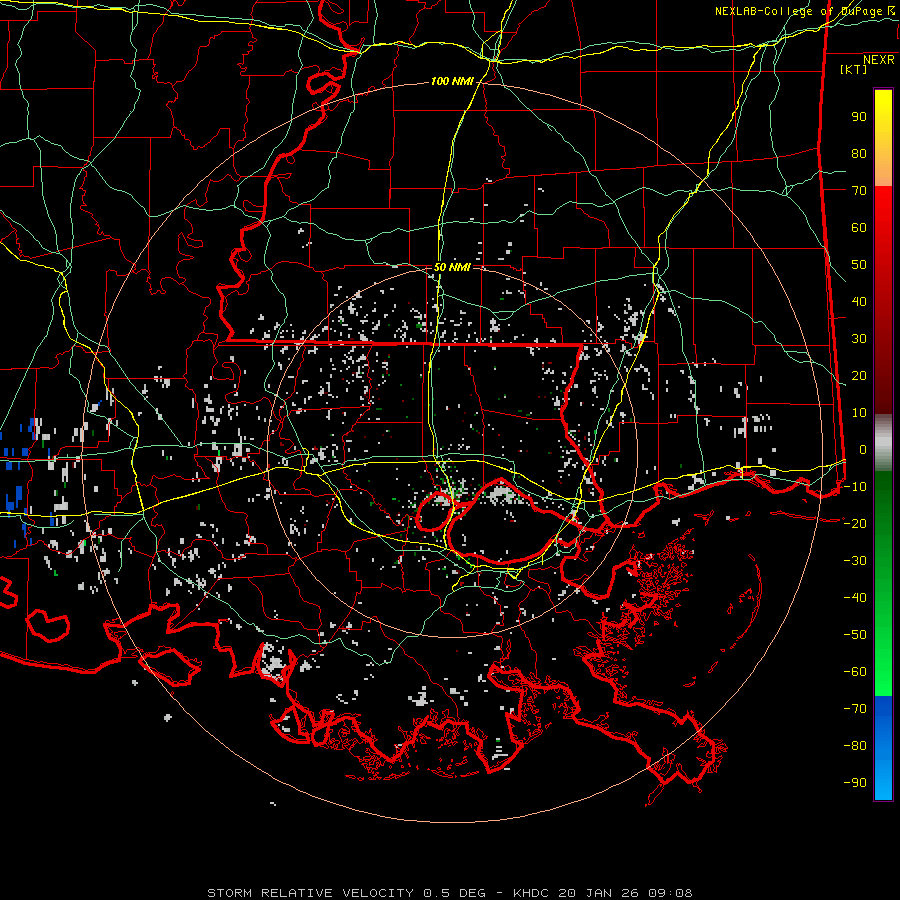900x900 pixels.
Task: Click "STORM RELATIVE VELOCITY" in the bottom caption
Action: pos(310,893)
